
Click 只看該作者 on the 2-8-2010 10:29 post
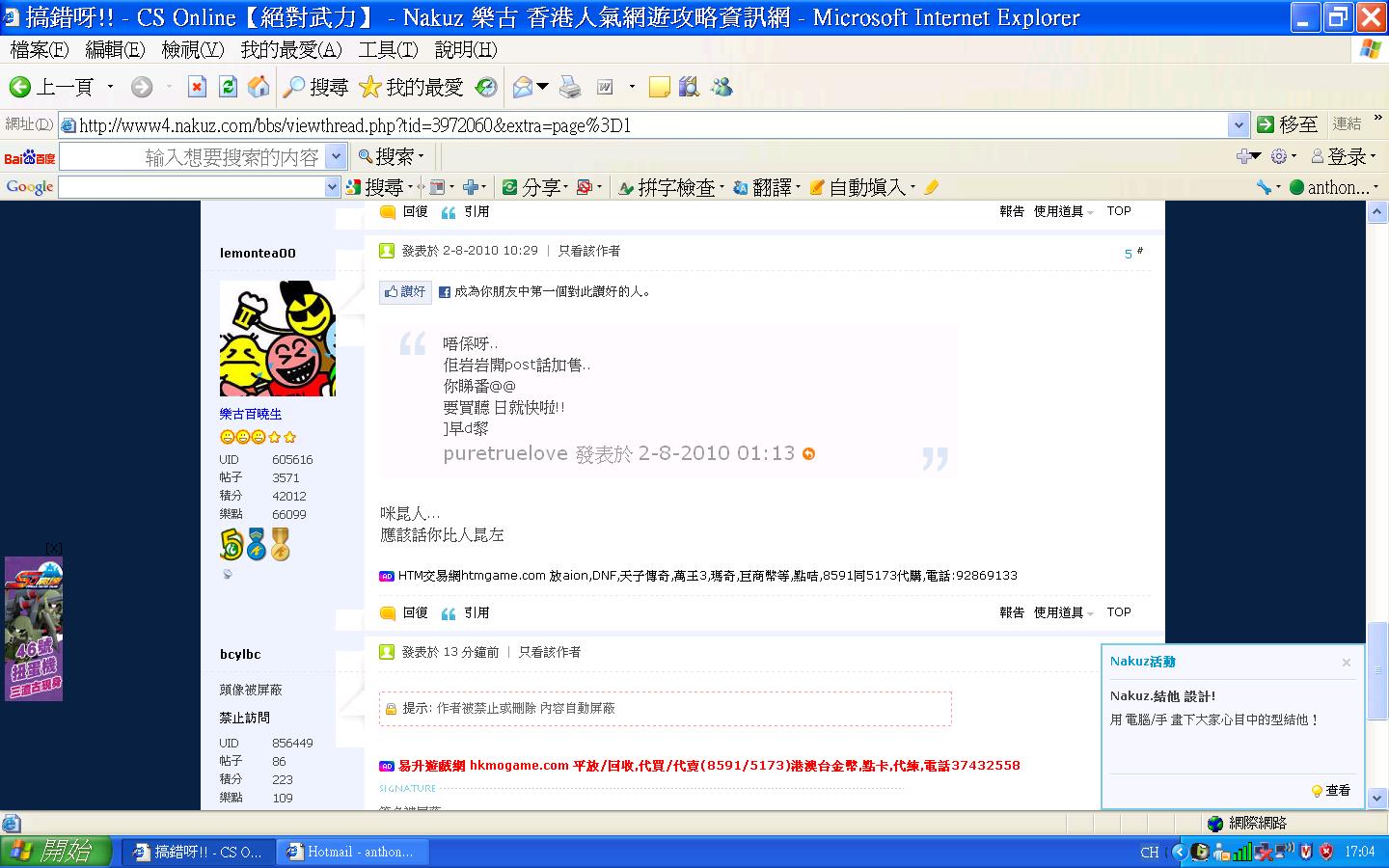pyautogui.click(x=589, y=251)
